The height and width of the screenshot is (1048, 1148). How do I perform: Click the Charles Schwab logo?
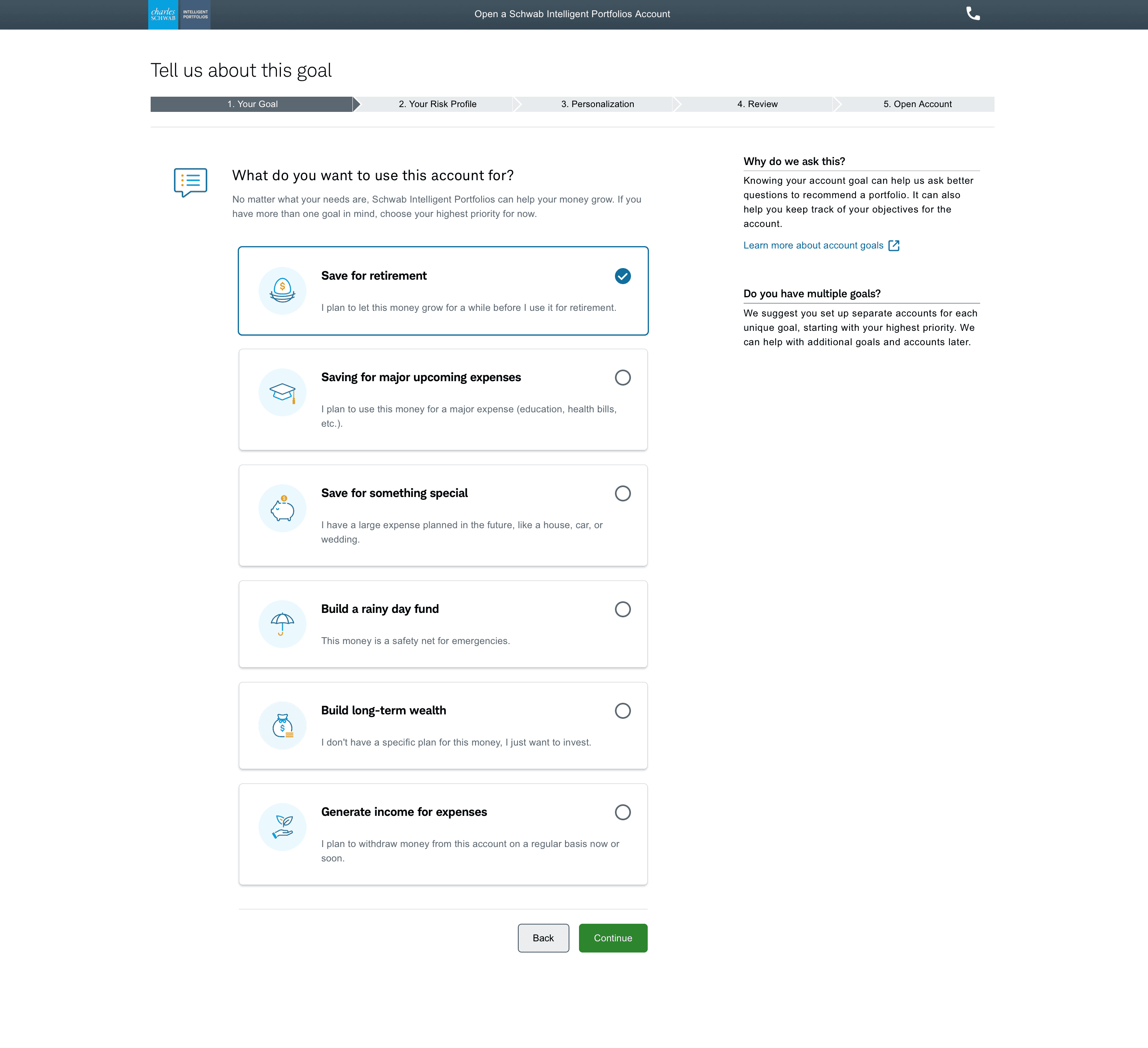click(x=163, y=14)
